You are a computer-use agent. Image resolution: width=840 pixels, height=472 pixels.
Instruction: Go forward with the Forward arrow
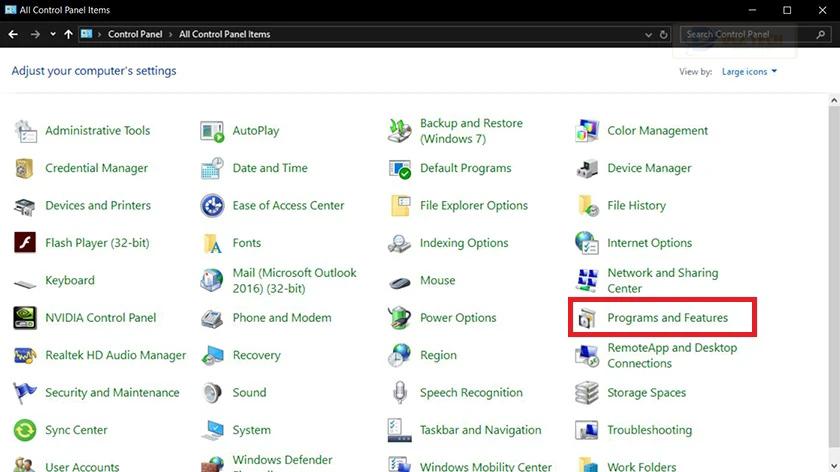pyautogui.click(x=35, y=34)
